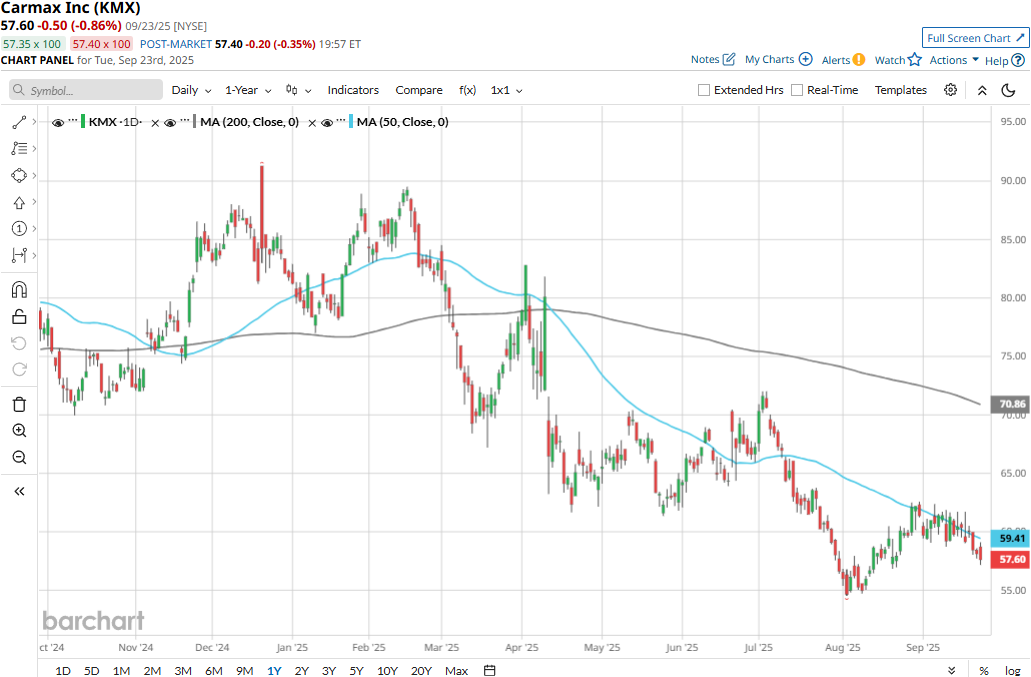
Task: Open the Actions dropdown menu
Action: point(954,60)
